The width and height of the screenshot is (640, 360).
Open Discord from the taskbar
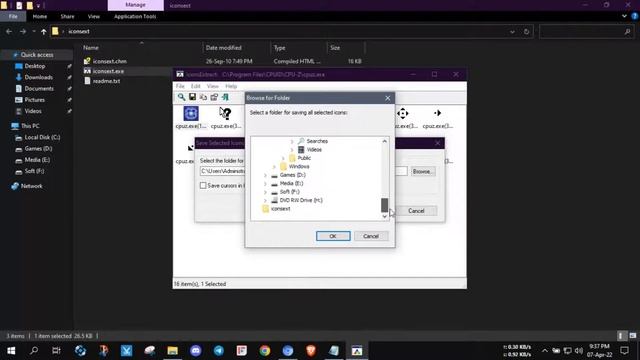196,351
